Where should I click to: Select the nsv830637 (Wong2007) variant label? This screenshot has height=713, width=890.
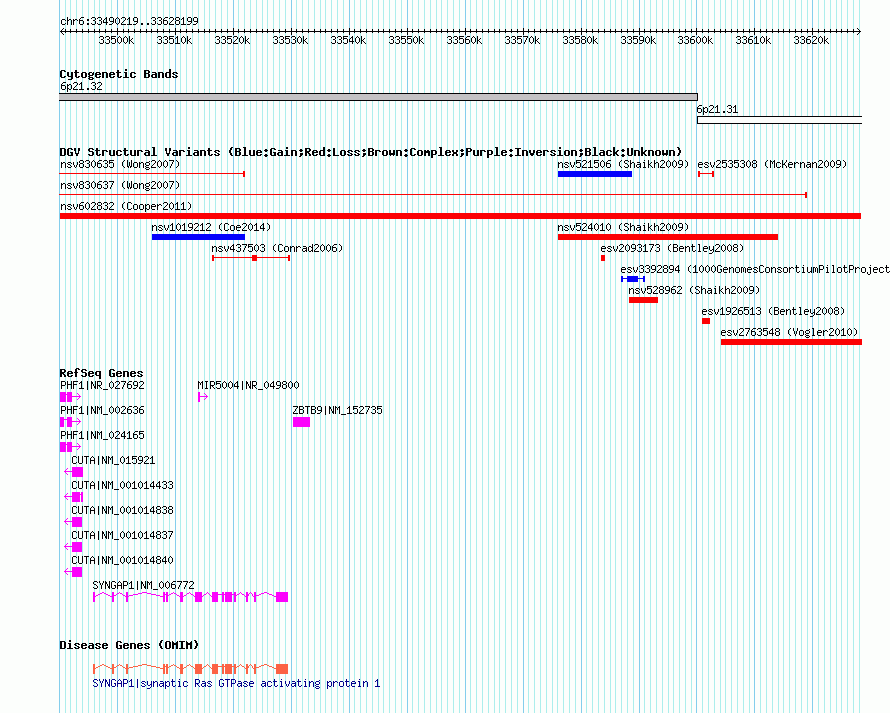[120, 185]
